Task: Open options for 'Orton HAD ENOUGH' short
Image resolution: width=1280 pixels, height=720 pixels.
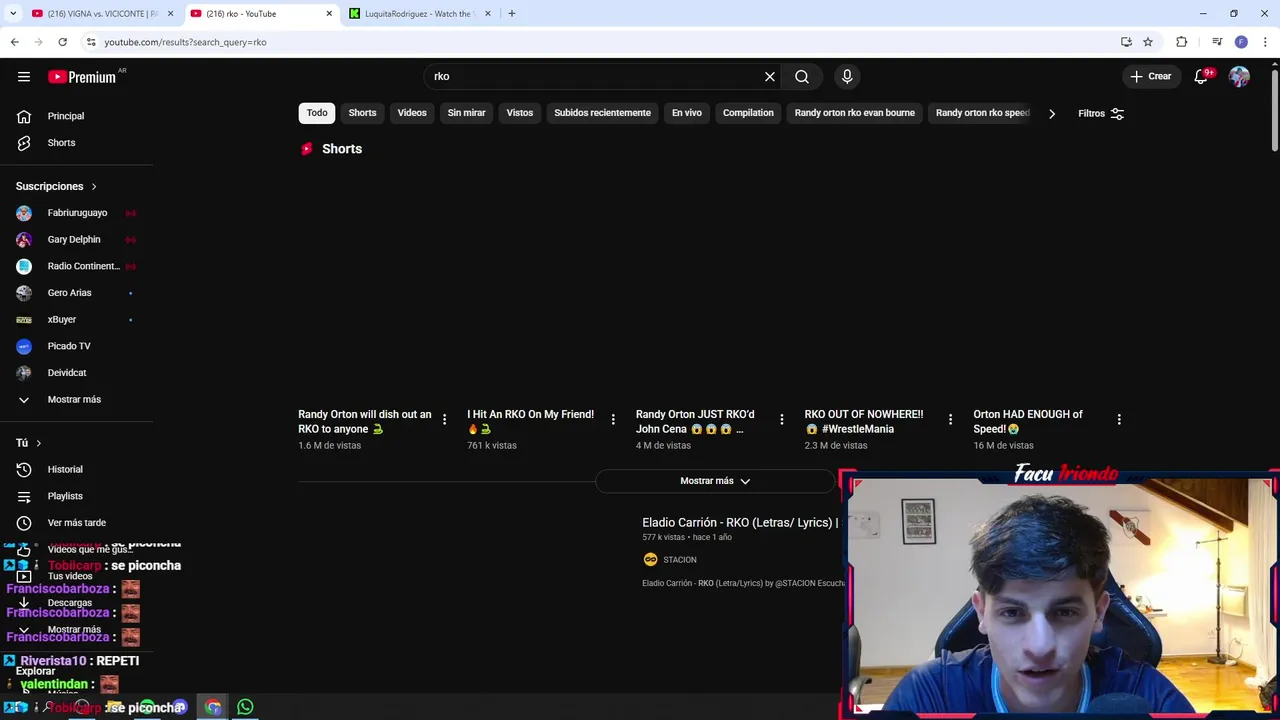Action: [x=1119, y=420]
